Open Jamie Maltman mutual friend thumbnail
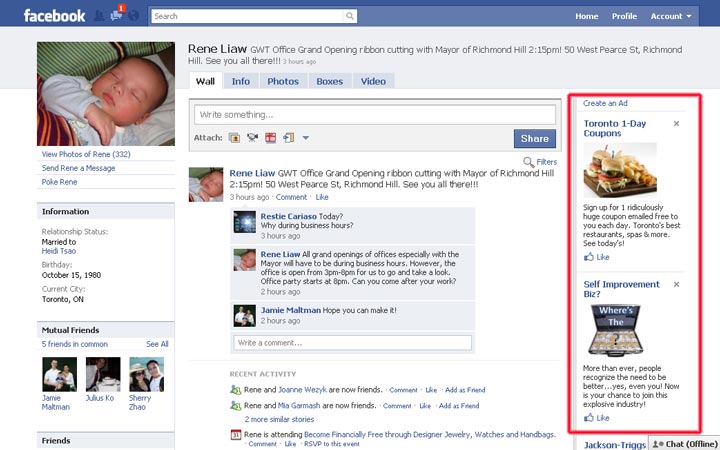This screenshot has height=450, width=720. (59, 374)
